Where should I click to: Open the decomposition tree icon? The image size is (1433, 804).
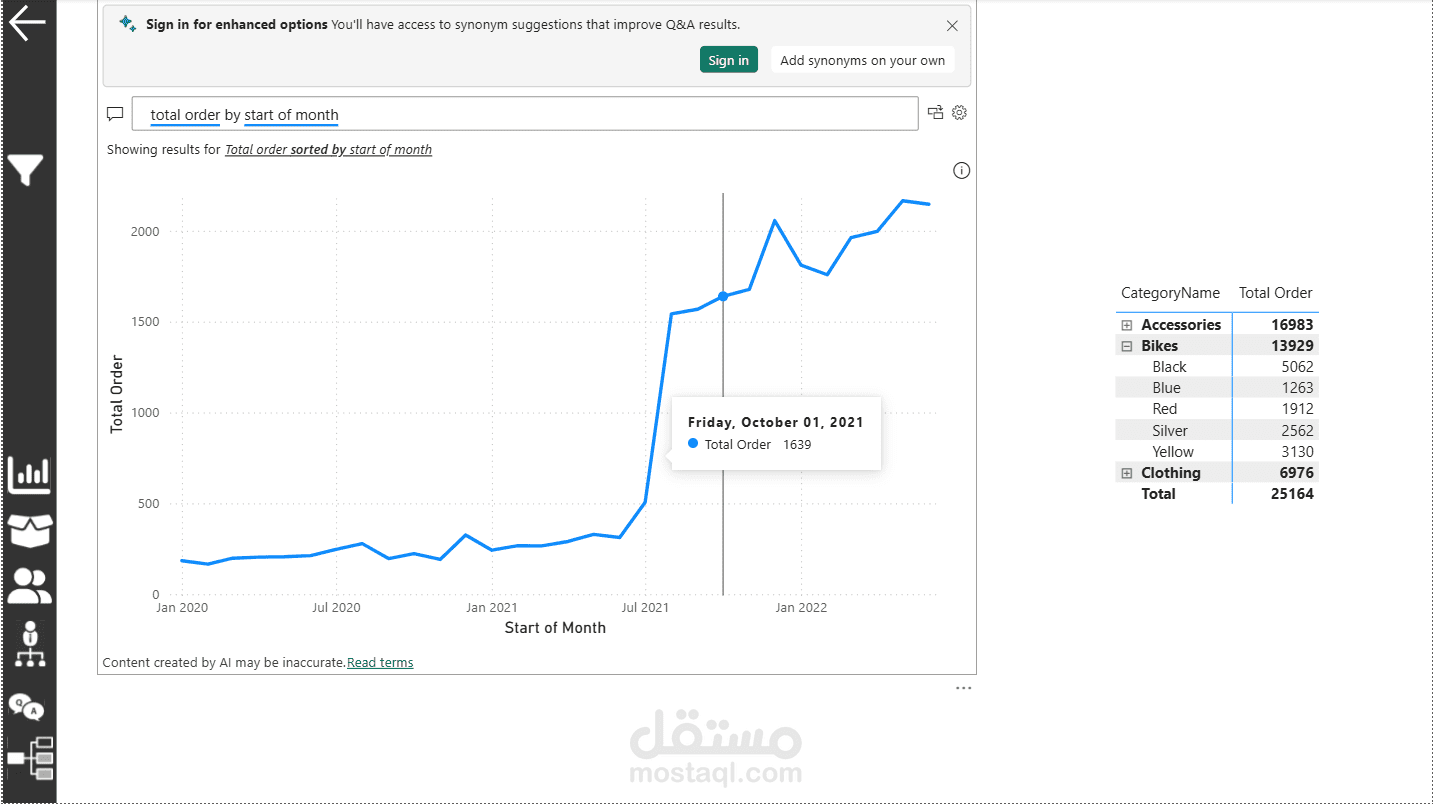[x=31, y=759]
